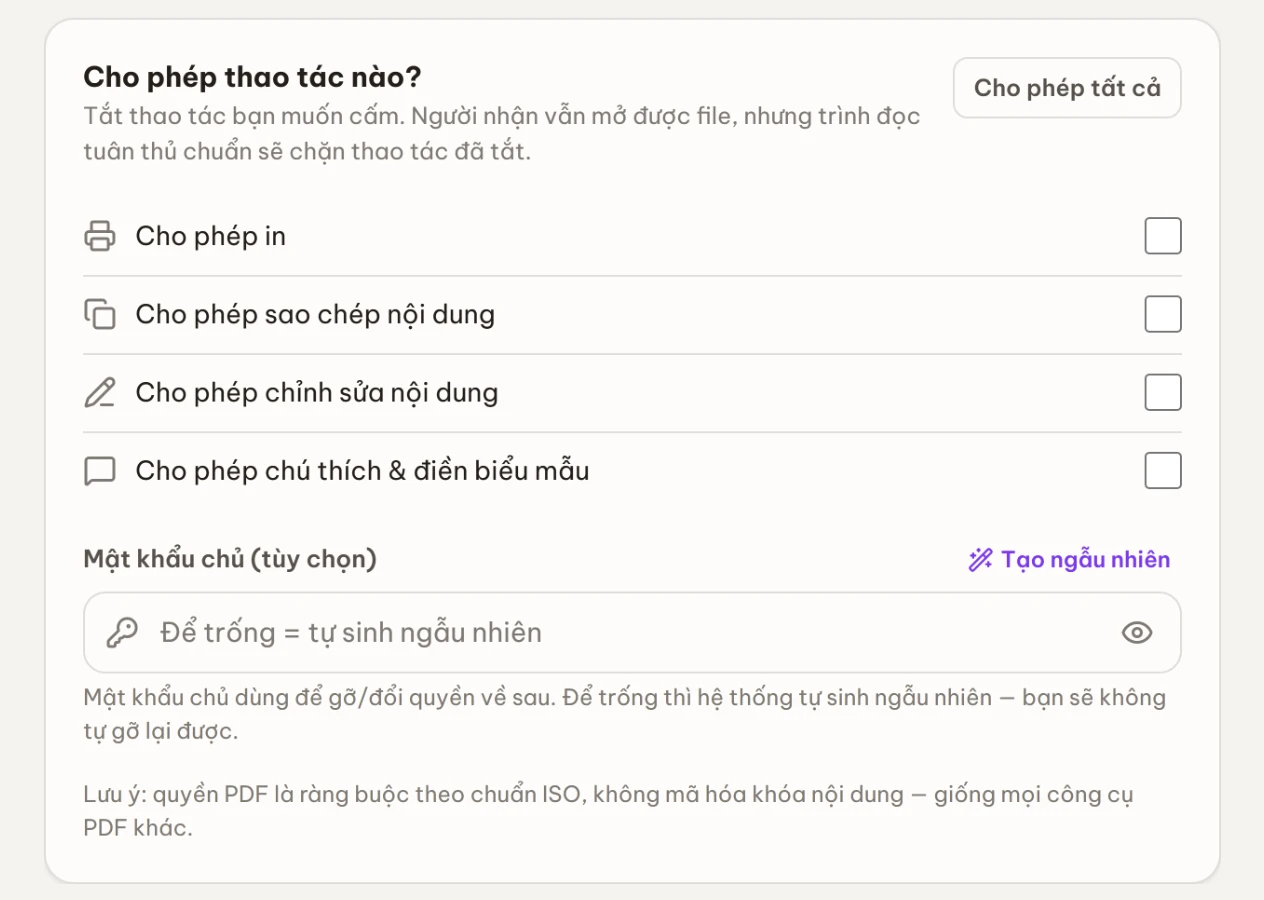The height and width of the screenshot is (900, 1264).
Task: Click the magic wand icon
Action: coord(980,560)
